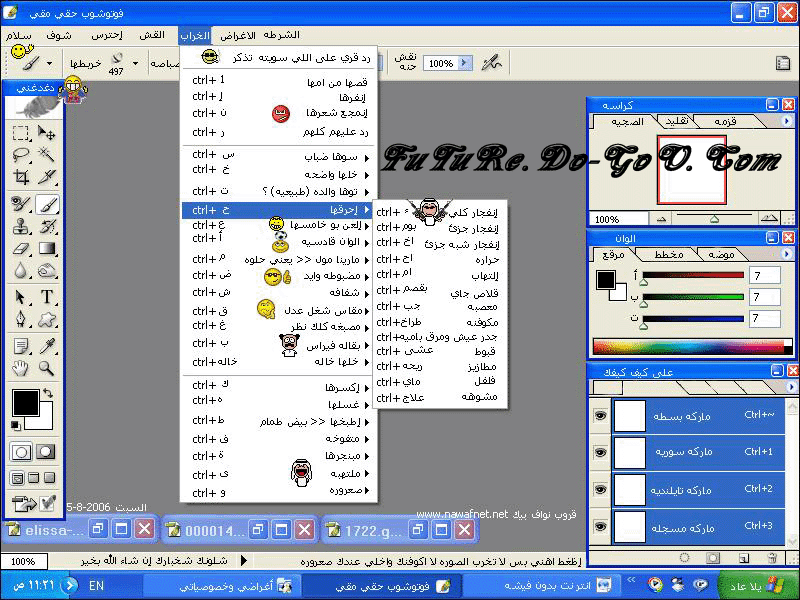Toggle eye icon for ماركه مسجله

600,526
